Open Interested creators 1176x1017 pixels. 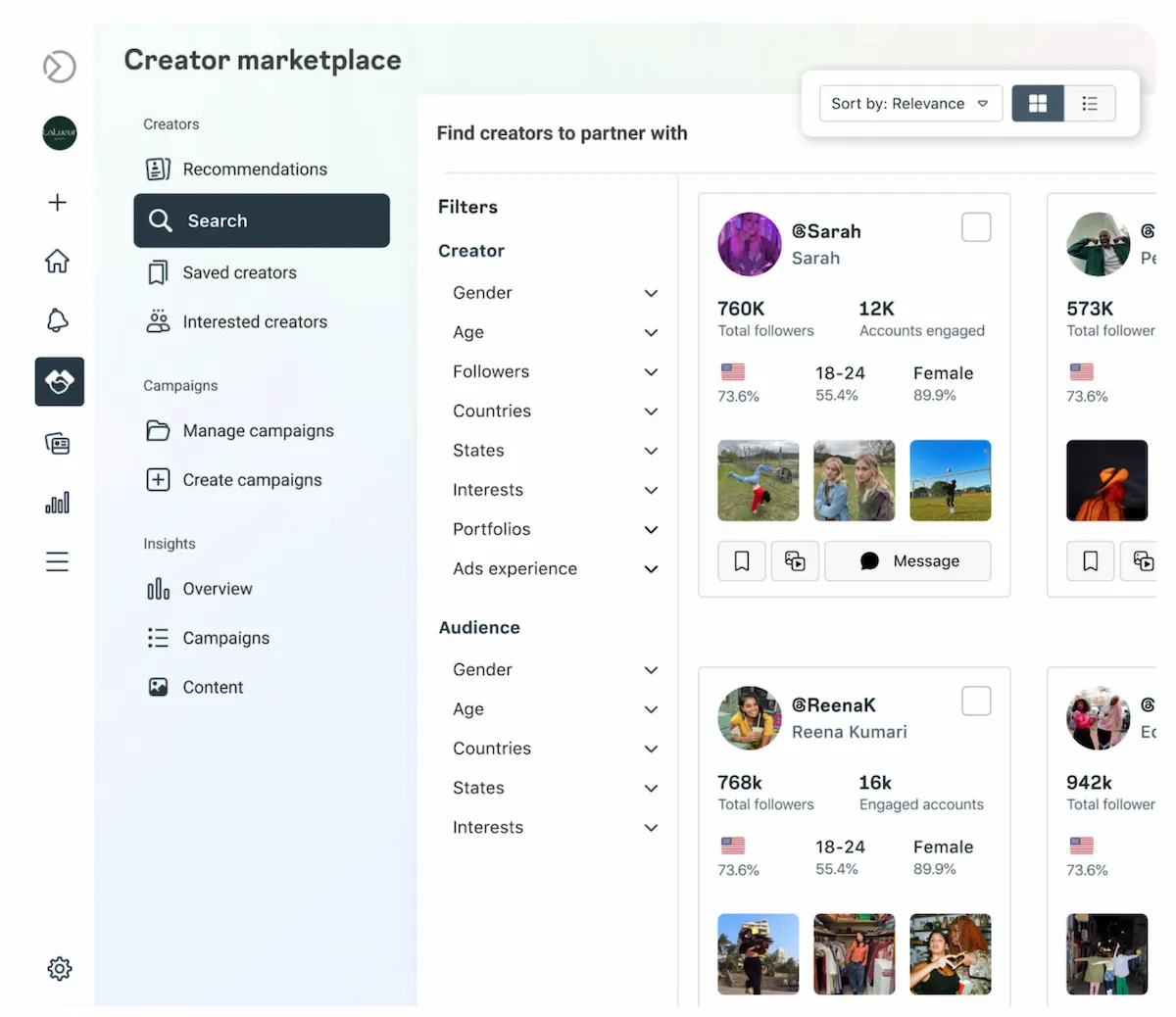coord(262,321)
